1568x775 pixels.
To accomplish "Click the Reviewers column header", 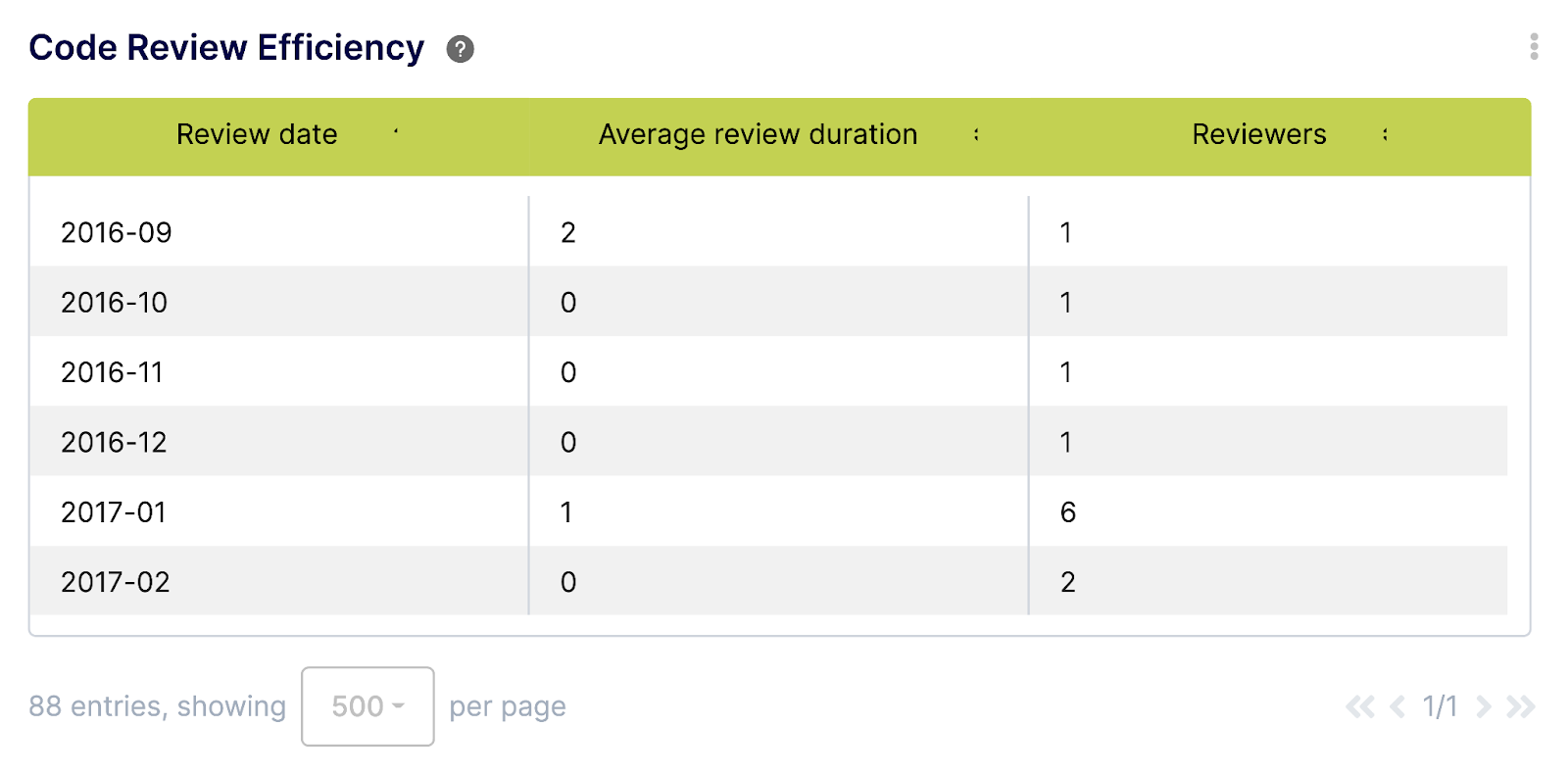I will click(x=1258, y=134).
